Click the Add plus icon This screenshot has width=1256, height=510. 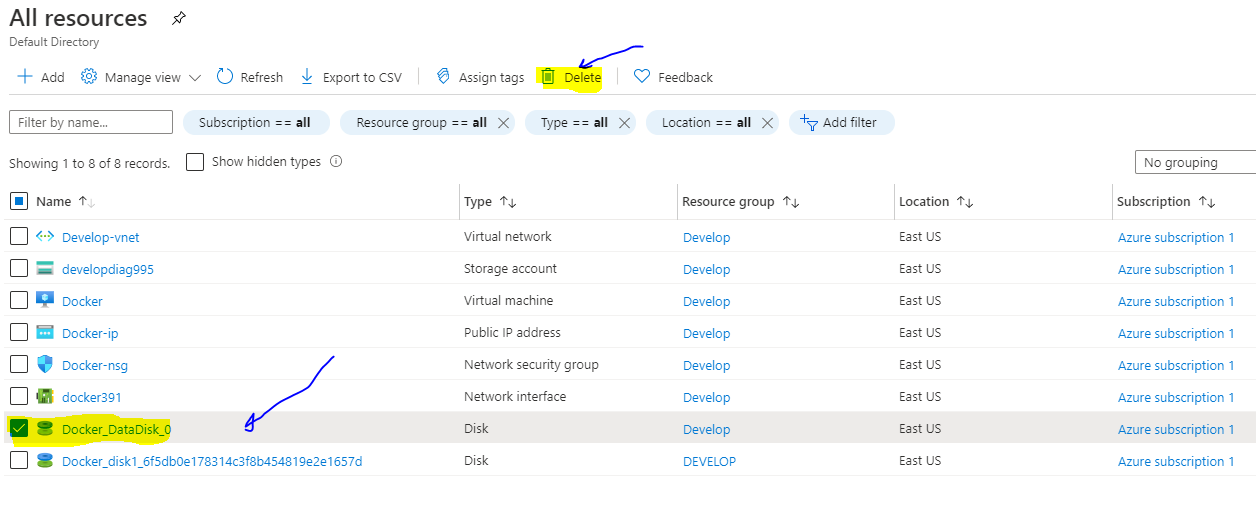(x=25, y=77)
